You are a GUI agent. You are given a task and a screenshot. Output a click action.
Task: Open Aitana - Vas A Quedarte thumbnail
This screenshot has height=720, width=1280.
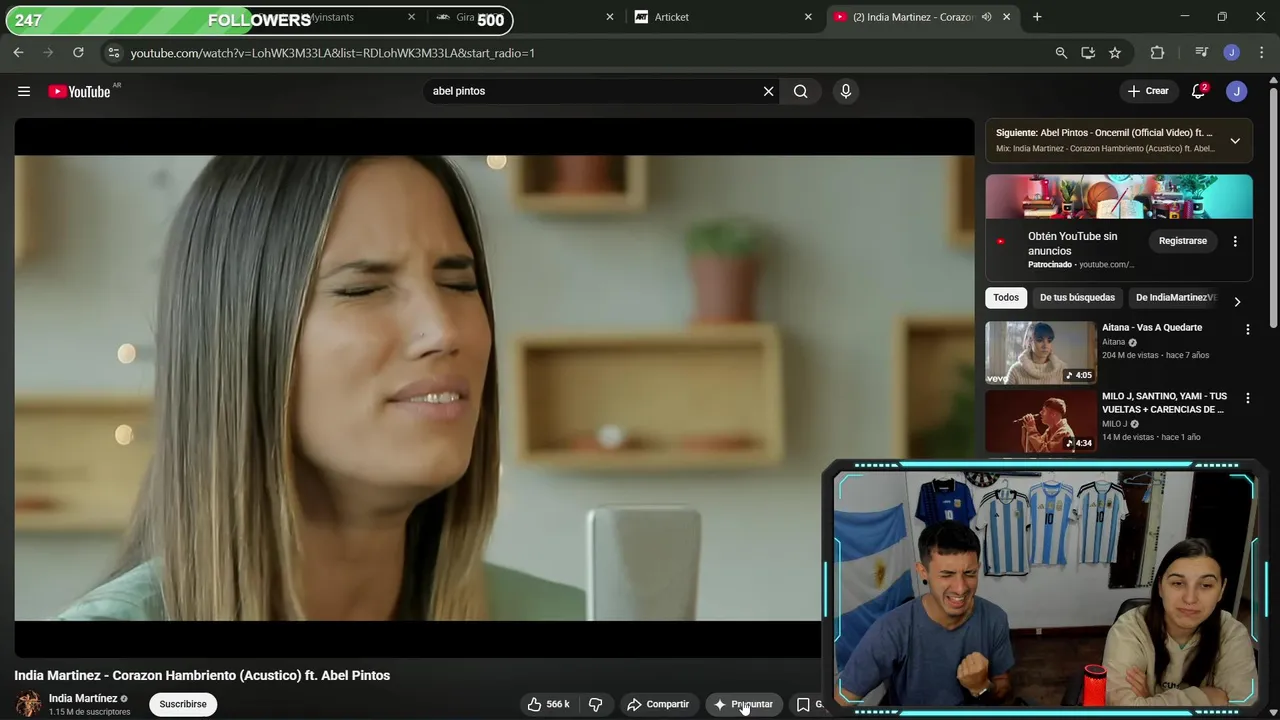(1040, 352)
